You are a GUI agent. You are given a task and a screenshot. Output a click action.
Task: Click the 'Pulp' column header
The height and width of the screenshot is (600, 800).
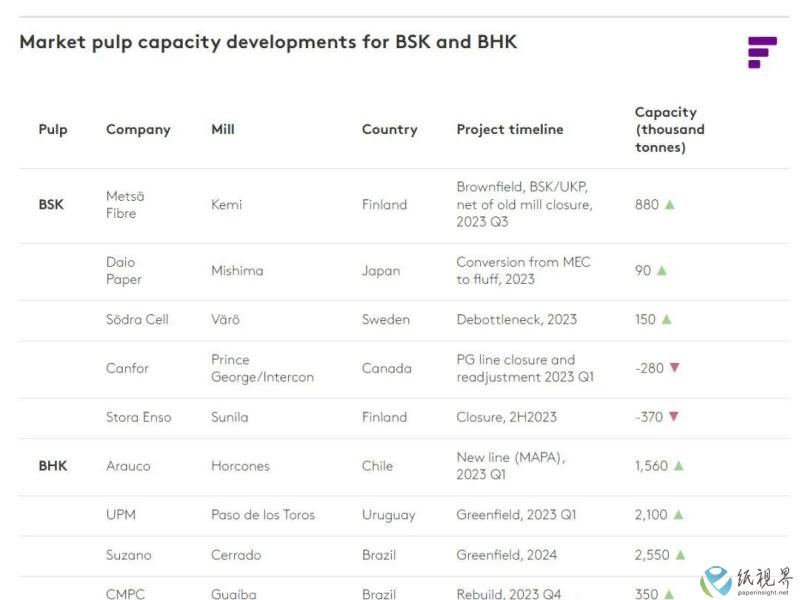(53, 130)
